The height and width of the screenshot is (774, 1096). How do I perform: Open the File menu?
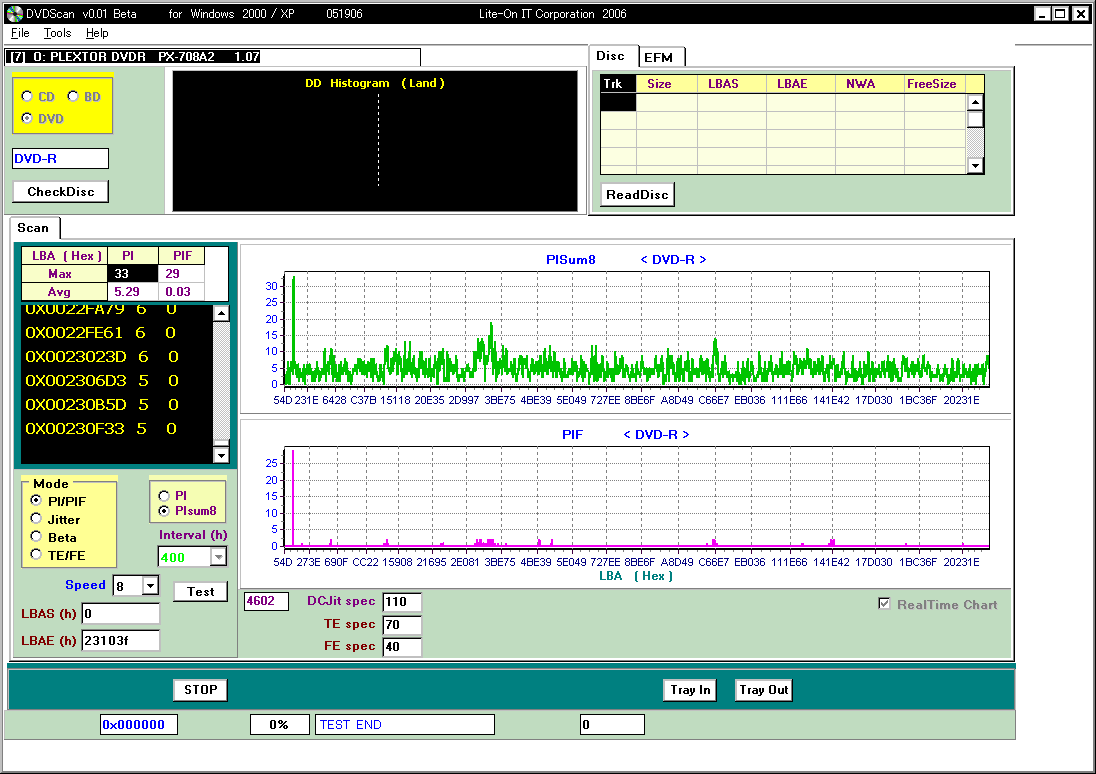pyautogui.click(x=20, y=33)
